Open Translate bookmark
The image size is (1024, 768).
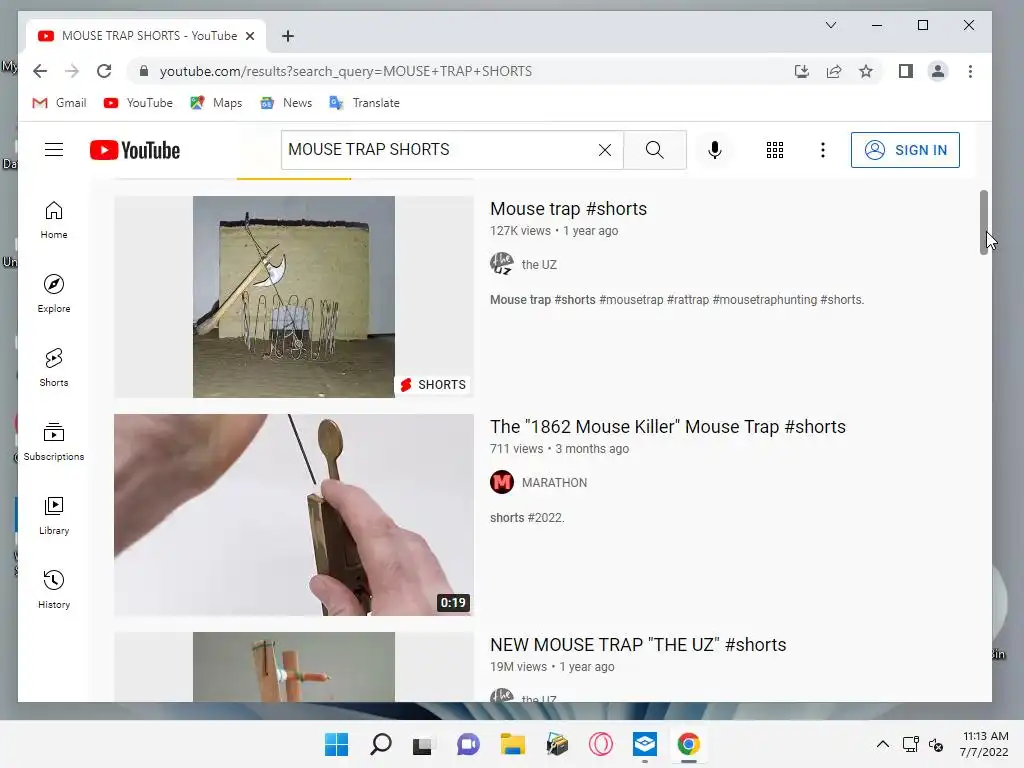coord(364,103)
